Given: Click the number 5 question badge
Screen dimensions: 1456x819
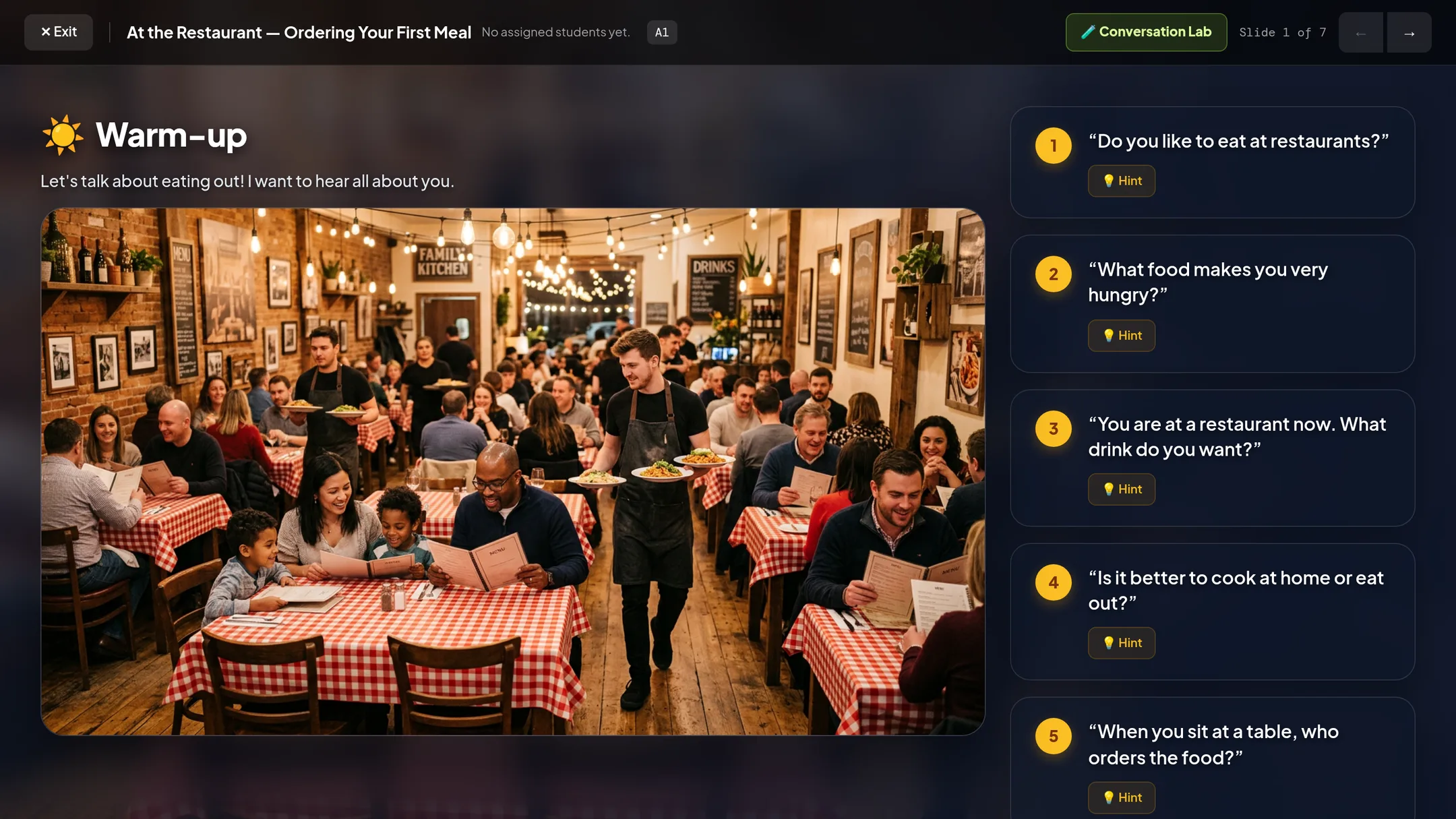Looking at the screenshot, I should tap(1054, 736).
